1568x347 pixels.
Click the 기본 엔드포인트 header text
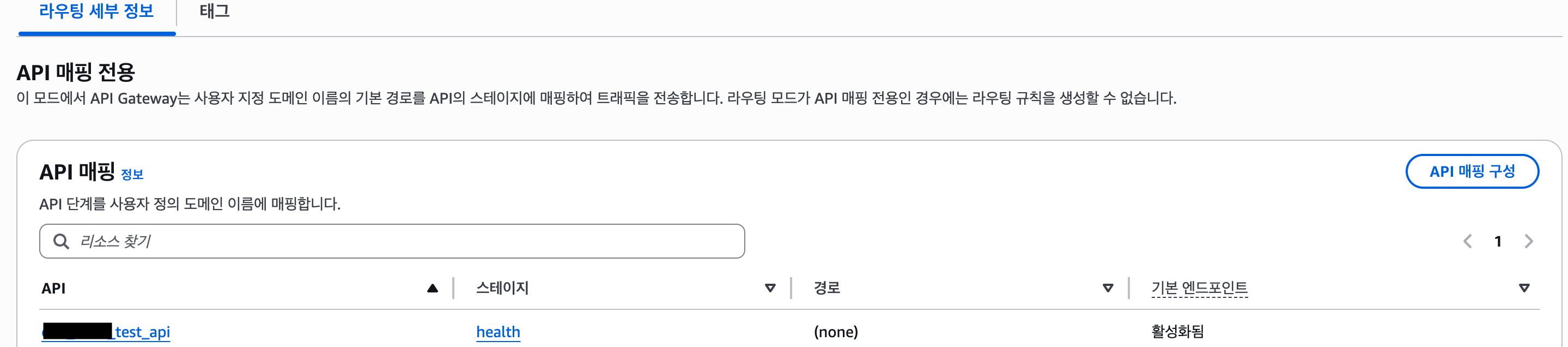[x=1199, y=288]
